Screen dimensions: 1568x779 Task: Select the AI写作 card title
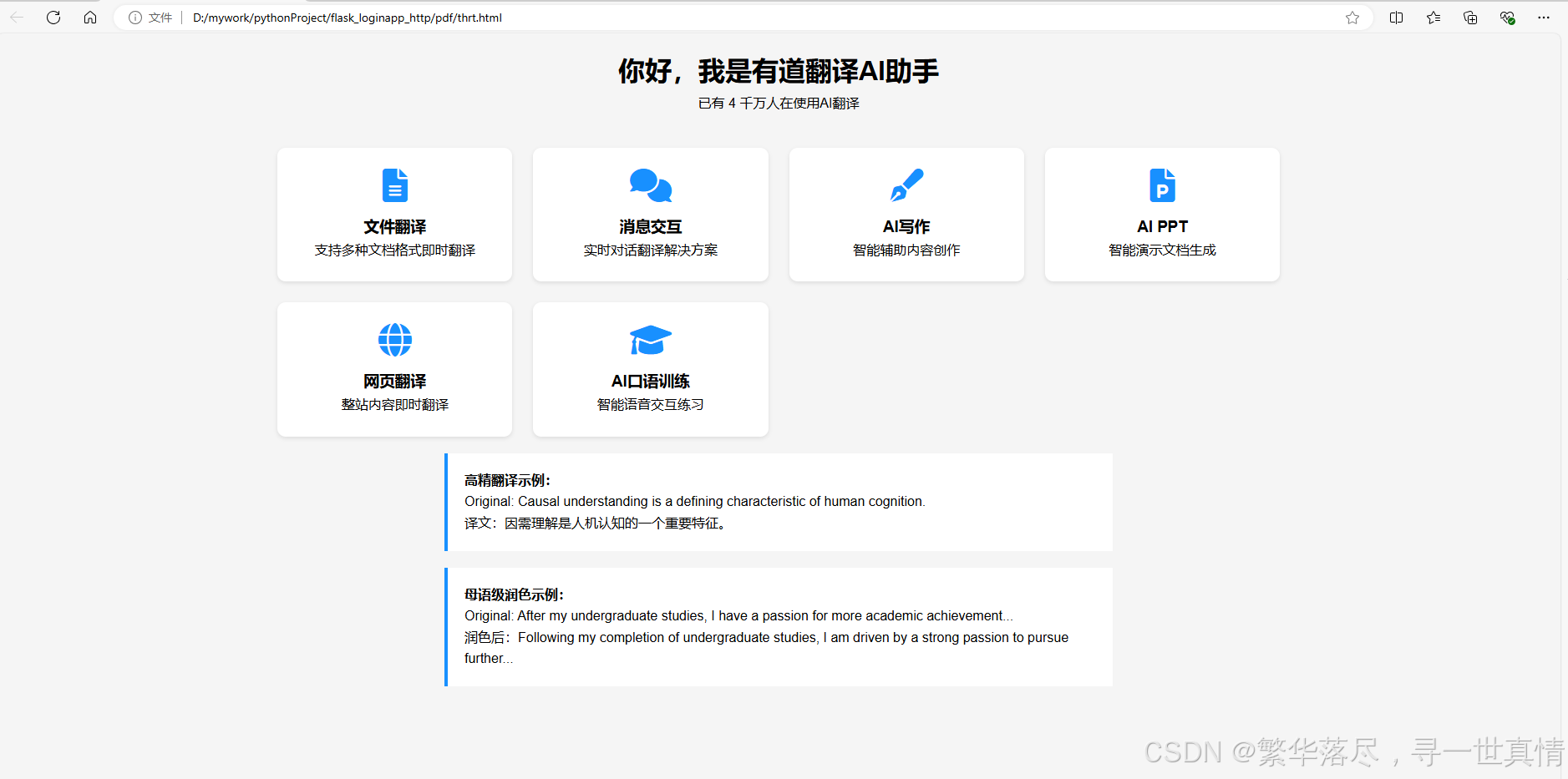(x=906, y=227)
